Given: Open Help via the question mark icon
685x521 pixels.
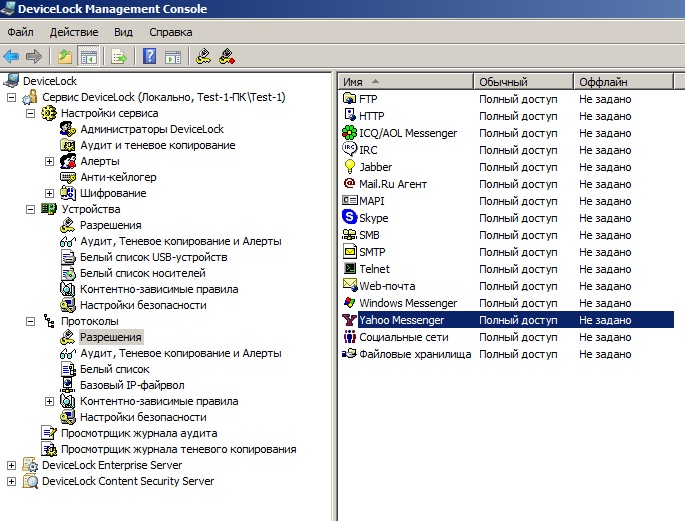Looking at the screenshot, I should [x=149, y=56].
